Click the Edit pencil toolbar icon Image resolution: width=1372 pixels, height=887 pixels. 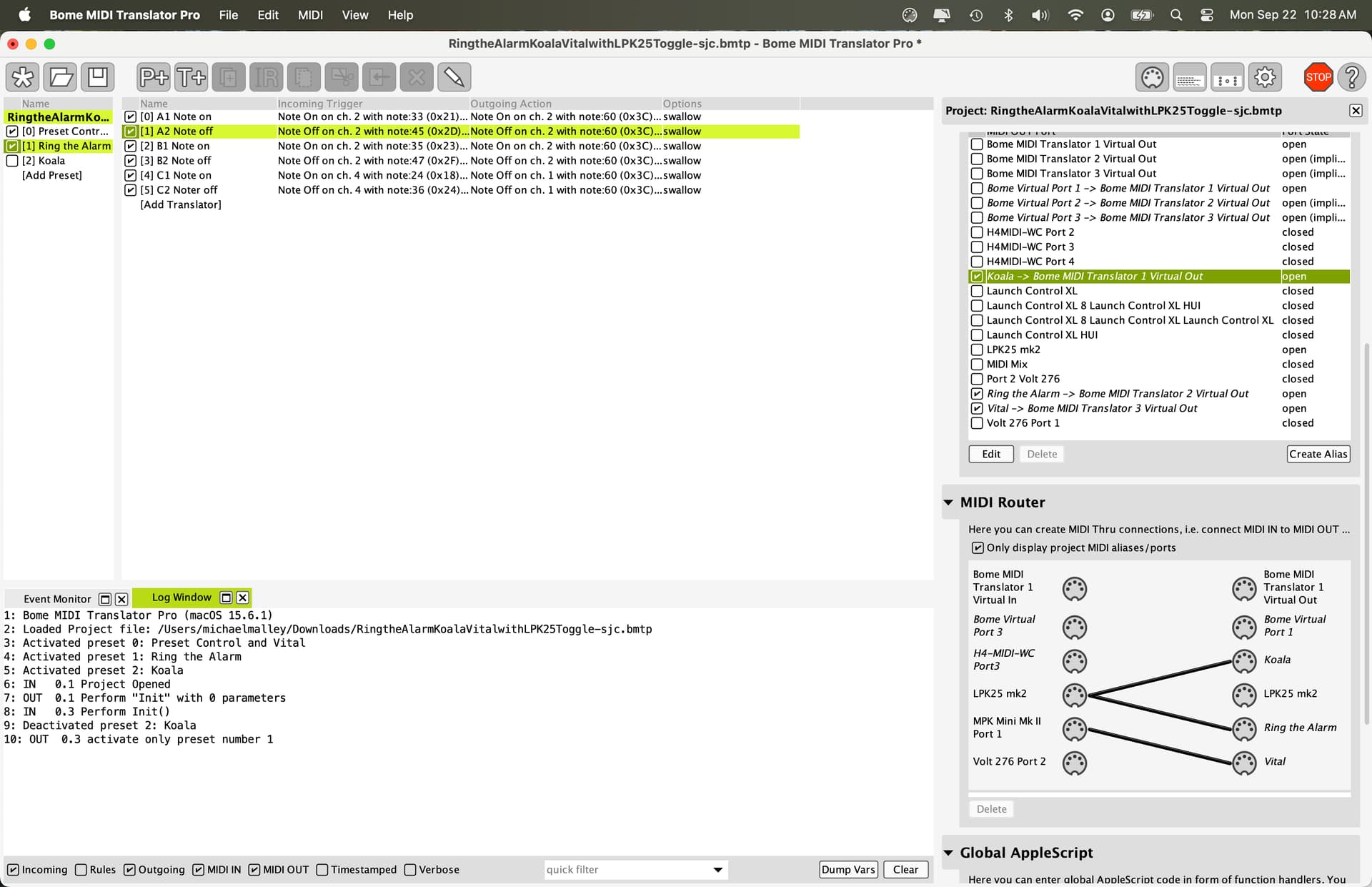[x=454, y=77]
